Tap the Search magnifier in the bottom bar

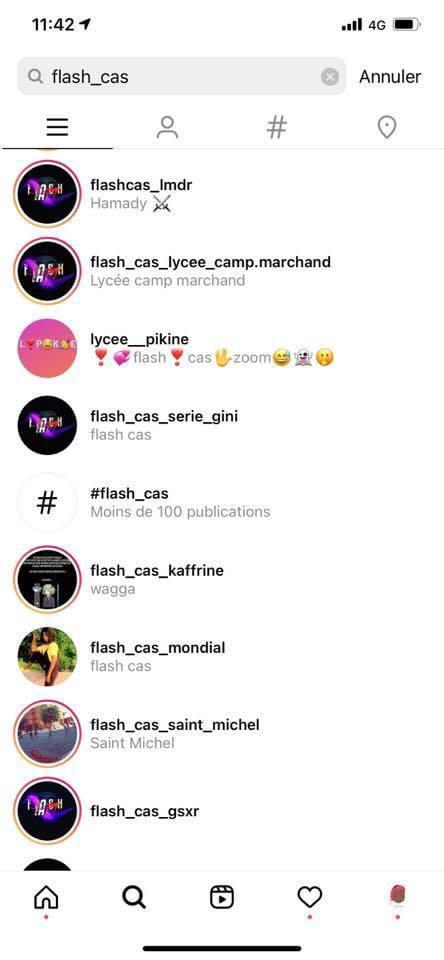click(x=134, y=897)
